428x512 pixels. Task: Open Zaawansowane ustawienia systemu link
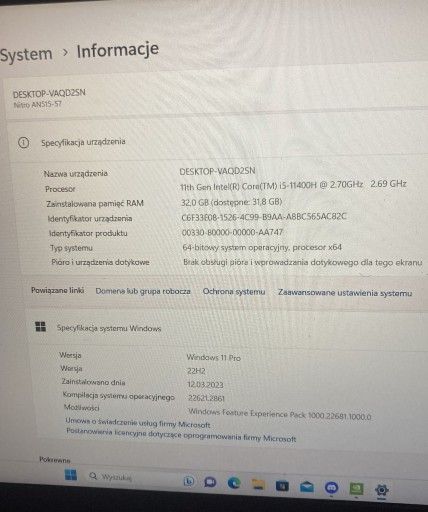(345, 293)
